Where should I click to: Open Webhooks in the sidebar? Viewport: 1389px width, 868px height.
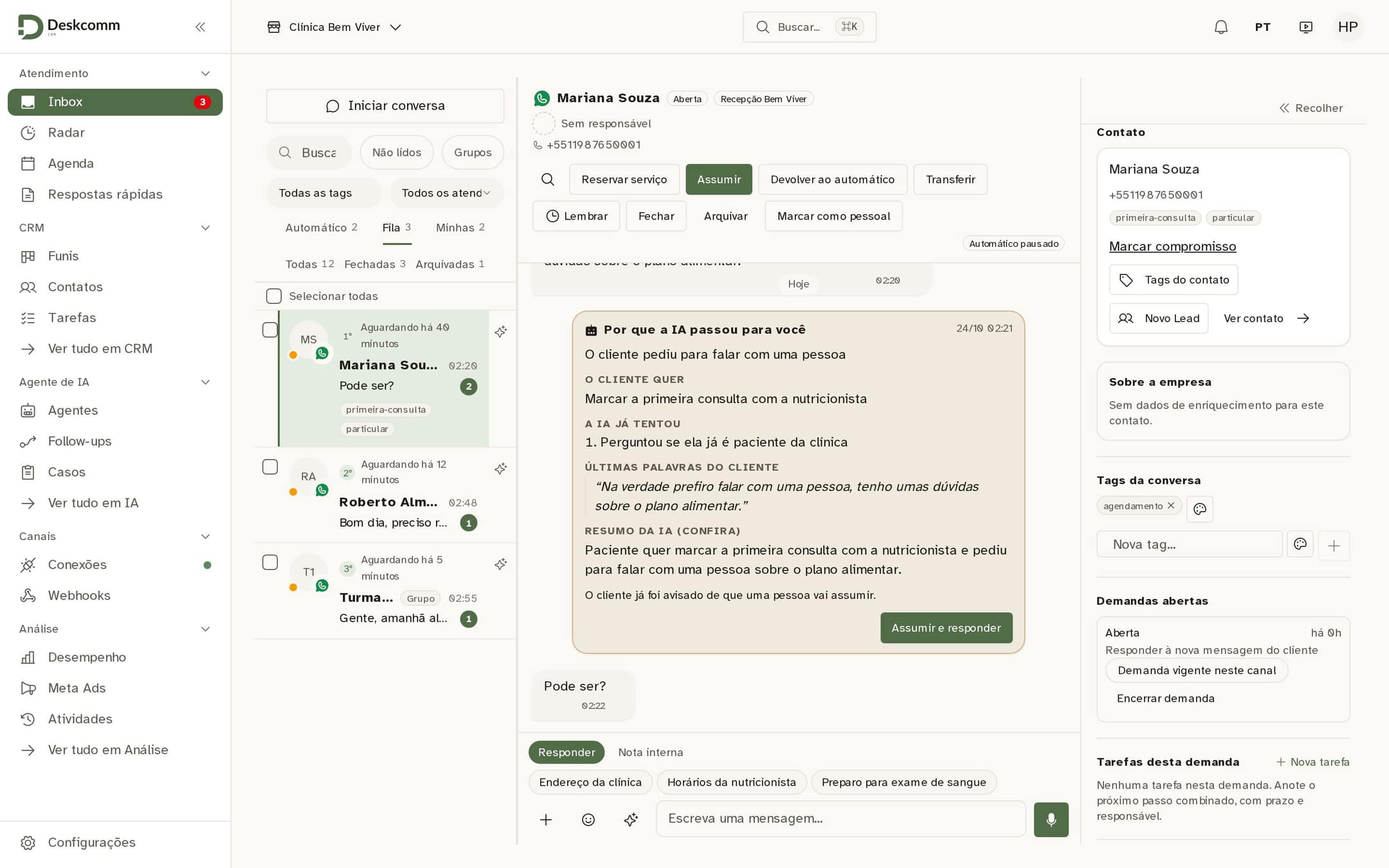pyautogui.click(x=115, y=595)
